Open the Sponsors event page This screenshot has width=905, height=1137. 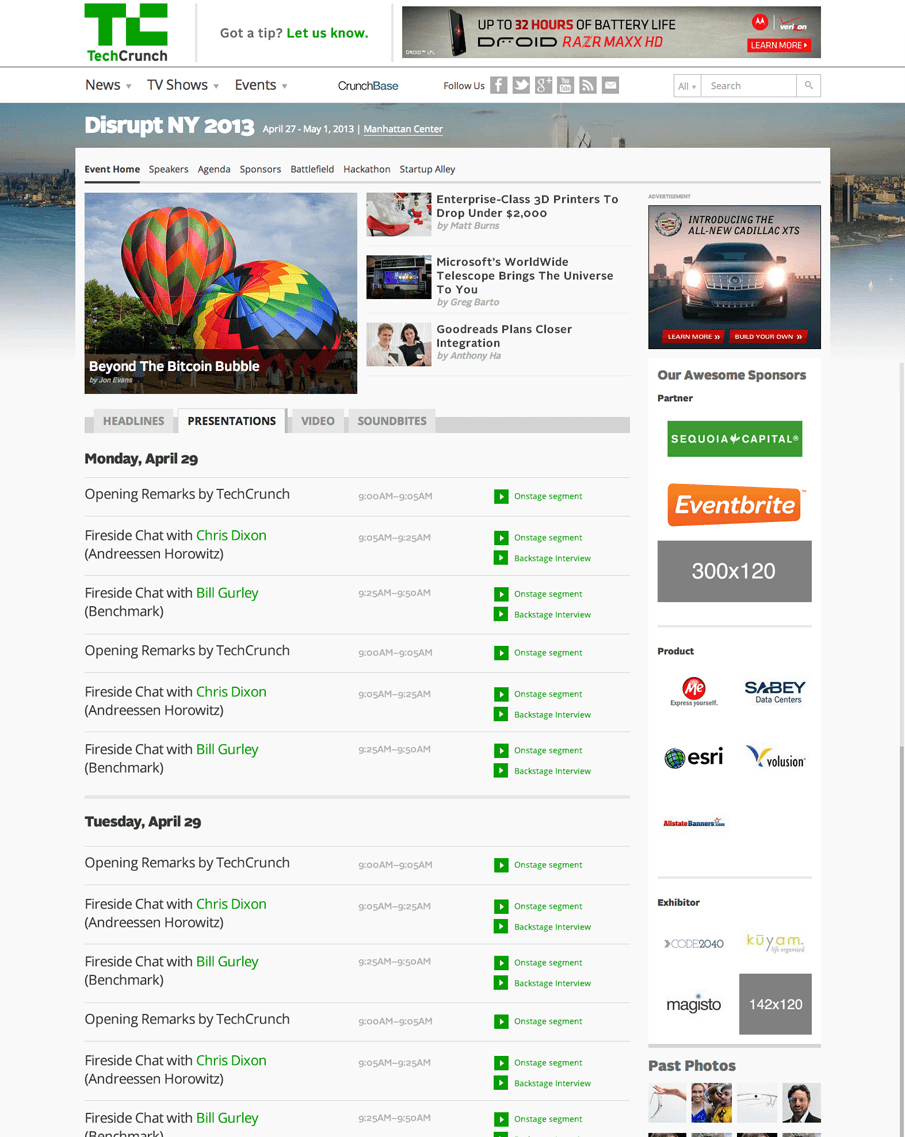pos(260,169)
